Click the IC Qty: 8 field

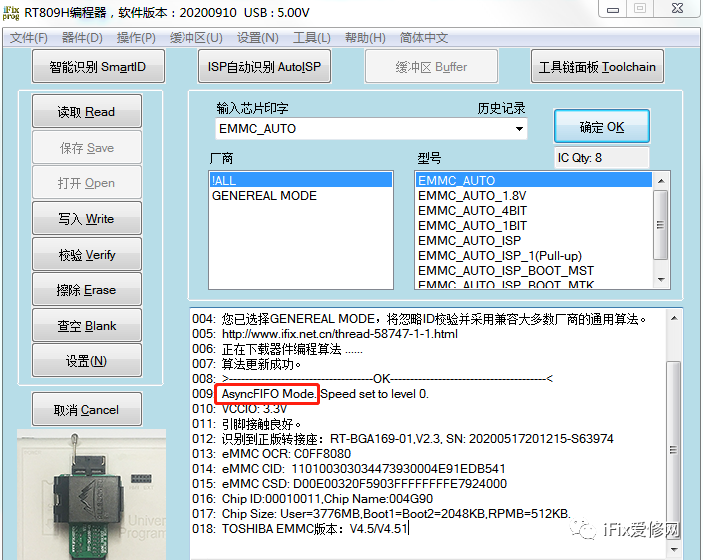coord(602,158)
